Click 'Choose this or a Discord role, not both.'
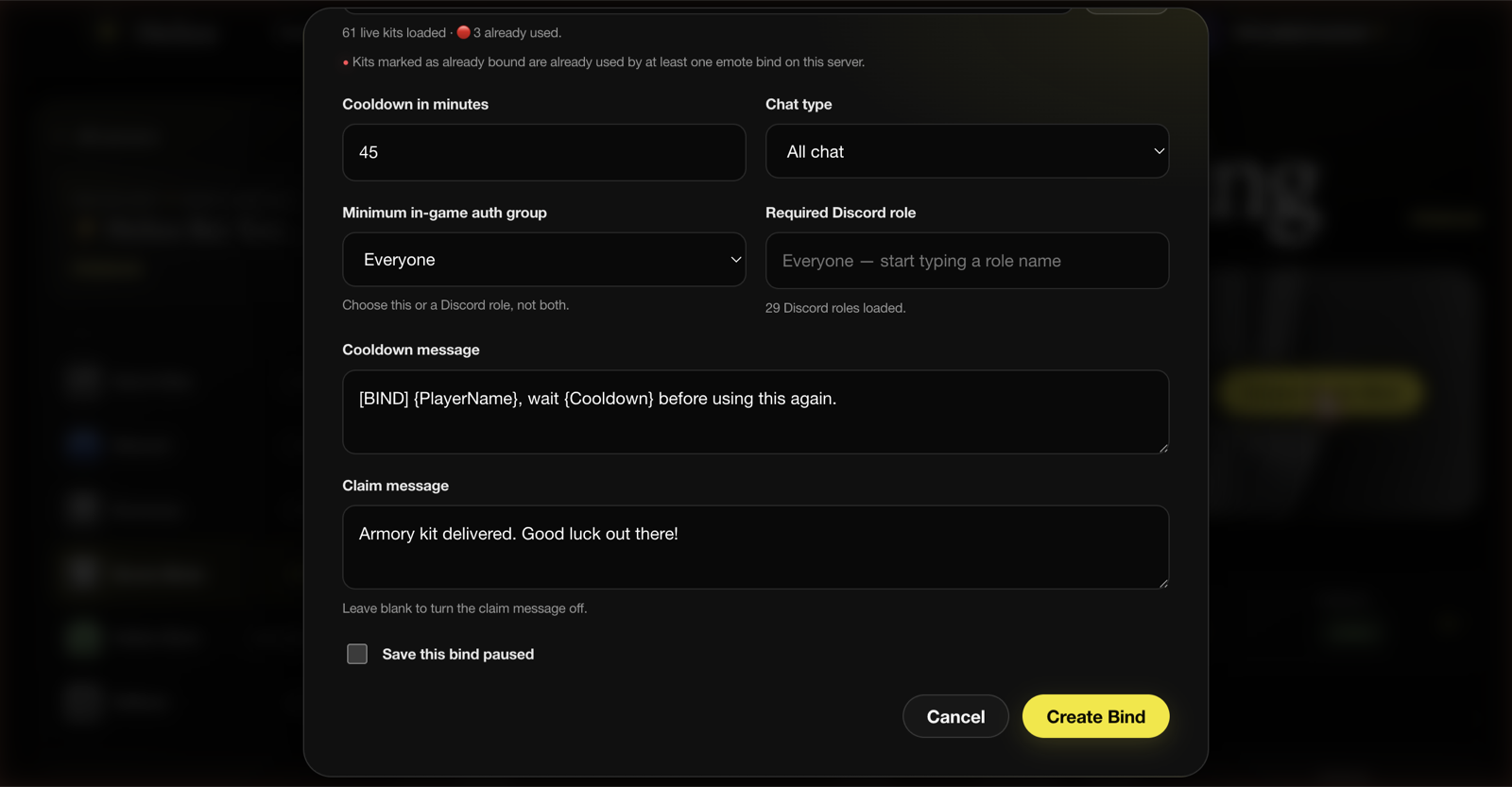This screenshot has width=1512, height=787. pos(455,305)
